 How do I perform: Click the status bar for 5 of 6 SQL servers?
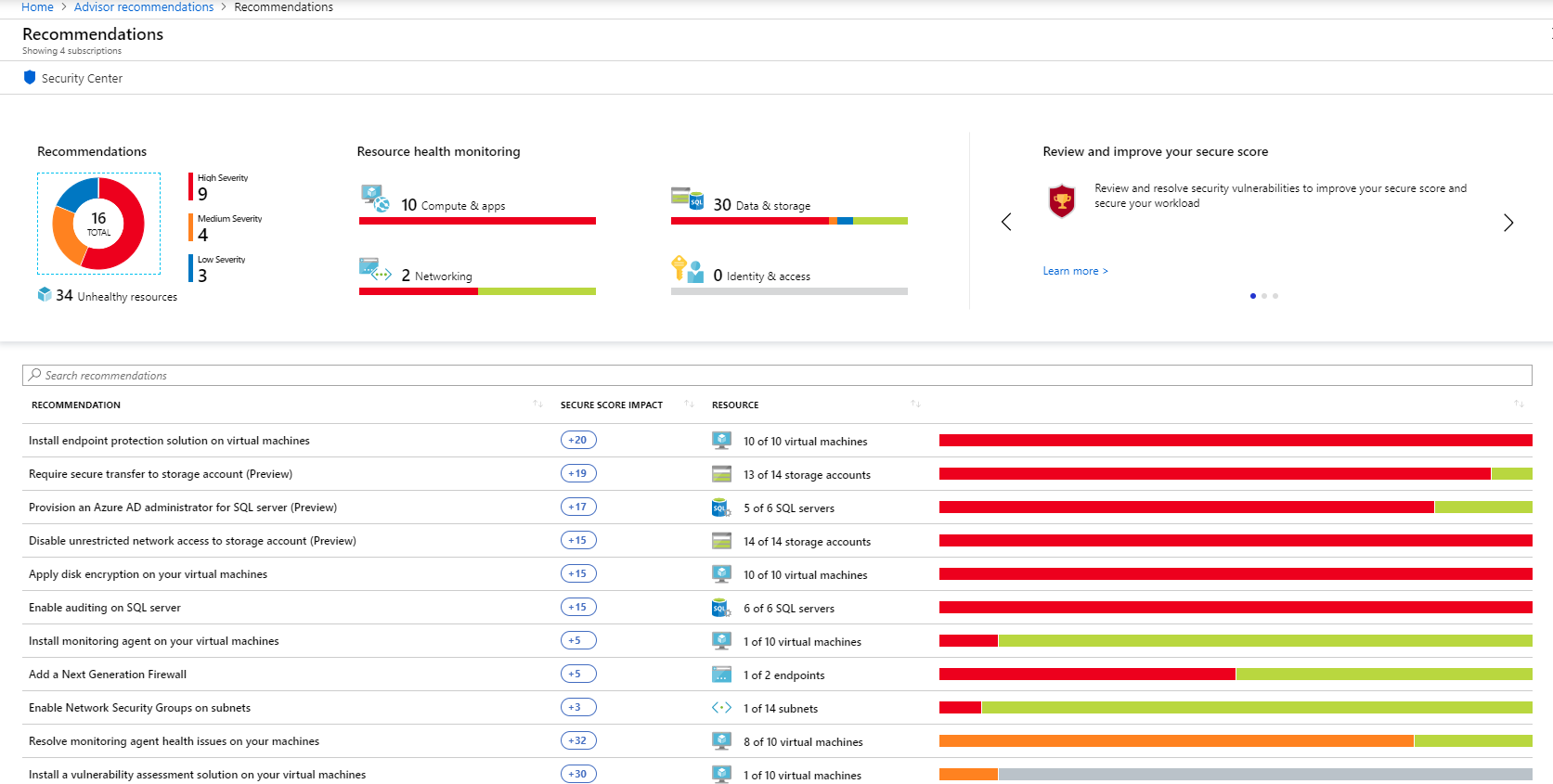(x=1236, y=508)
